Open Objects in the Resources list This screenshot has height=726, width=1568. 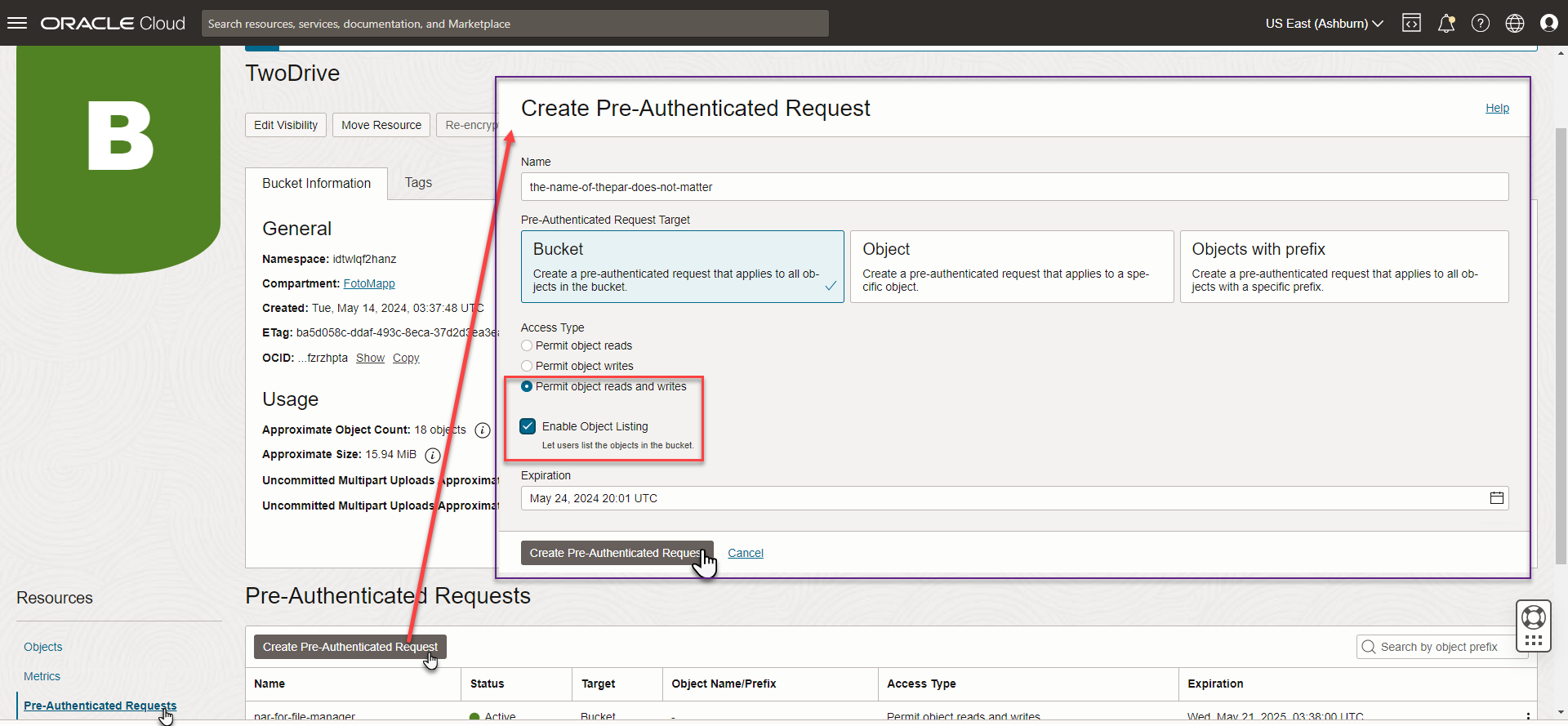click(x=43, y=647)
